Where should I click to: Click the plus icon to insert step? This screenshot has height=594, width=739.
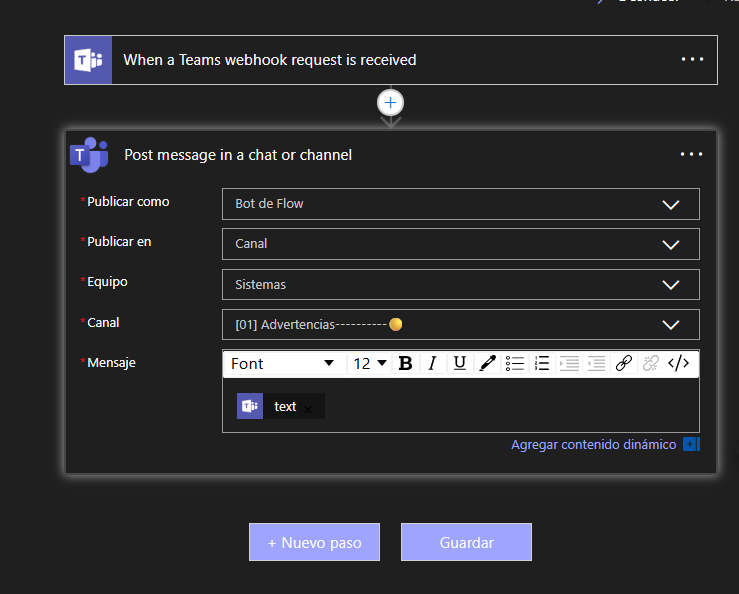[x=391, y=102]
